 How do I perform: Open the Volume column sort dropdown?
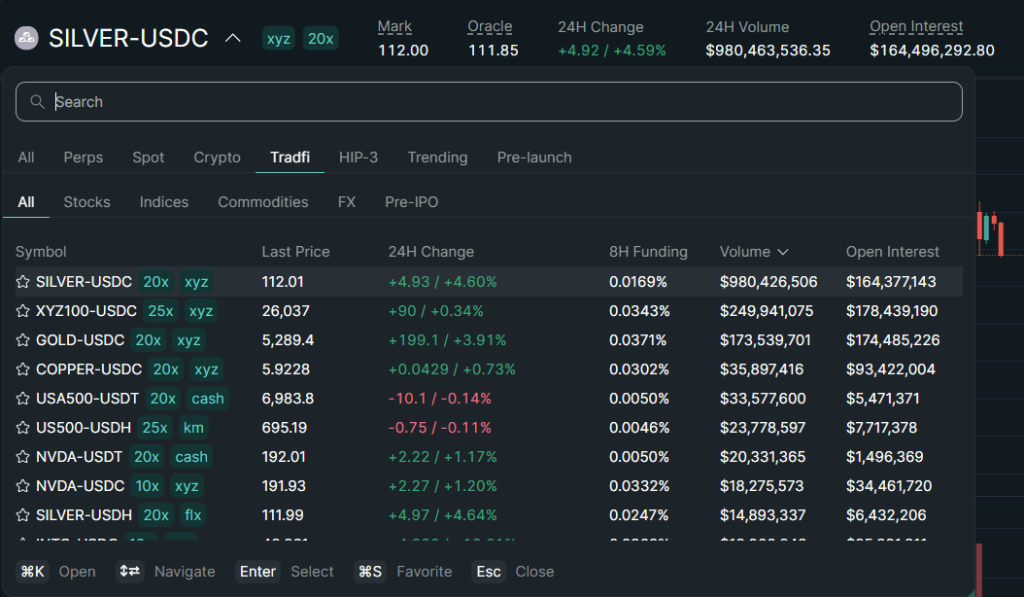click(785, 252)
